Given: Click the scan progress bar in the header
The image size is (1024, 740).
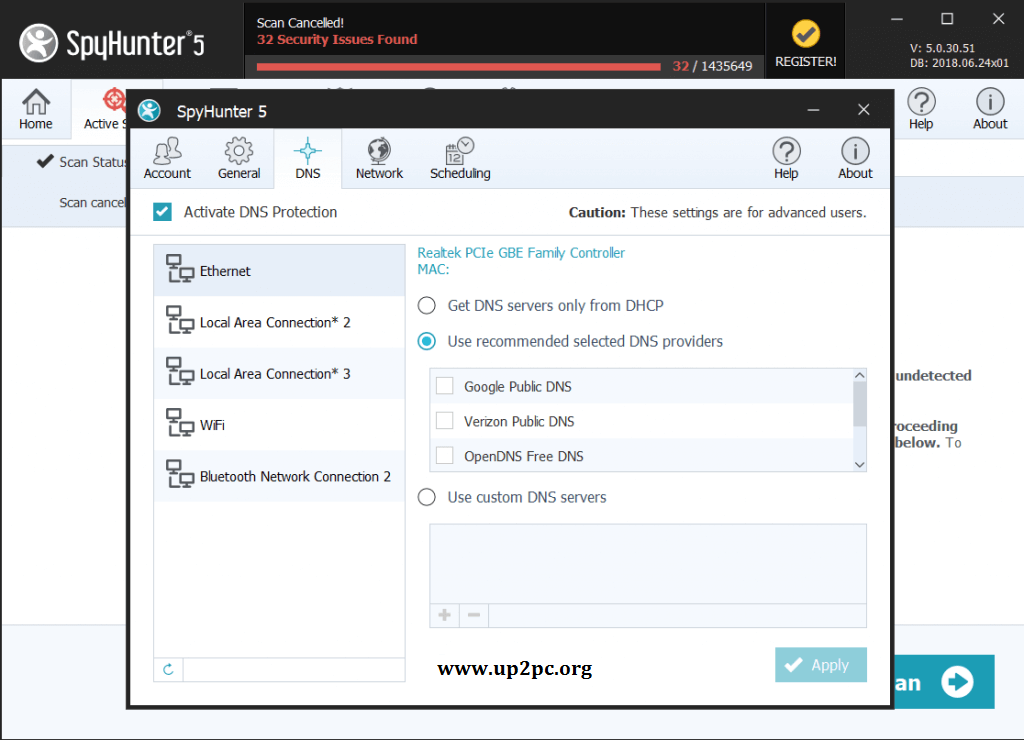Looking at the screenshot, I should coord(458,66).
